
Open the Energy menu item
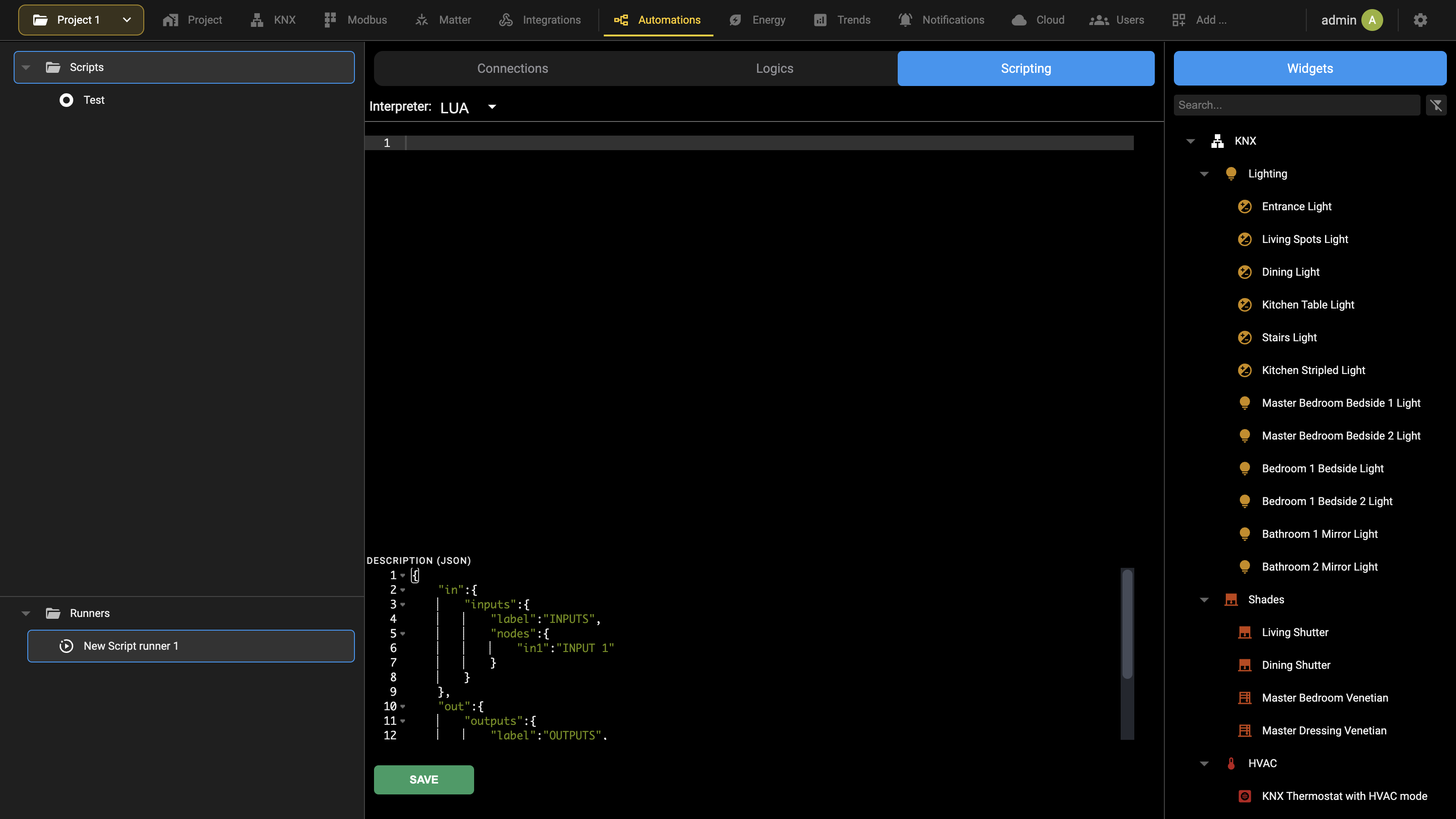click(758, 20)
